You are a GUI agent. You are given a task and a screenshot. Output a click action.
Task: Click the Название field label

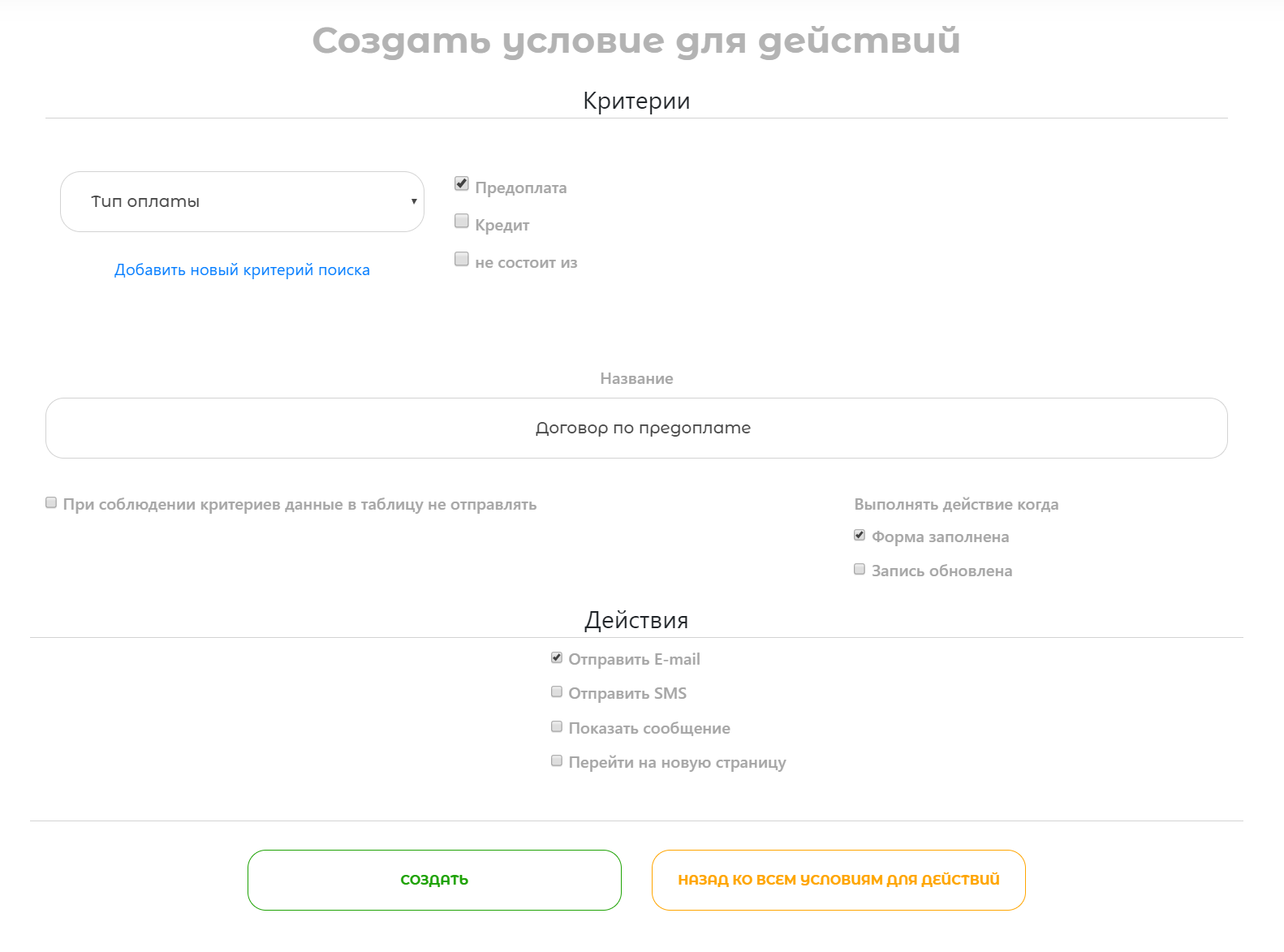636,378
